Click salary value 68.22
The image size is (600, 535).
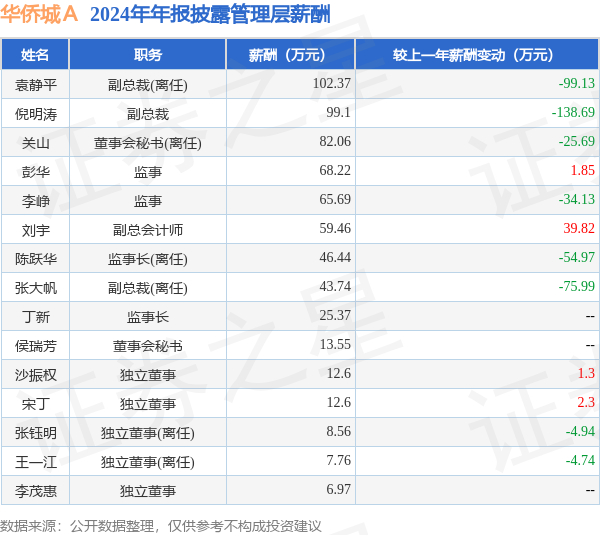pos(335,170)
